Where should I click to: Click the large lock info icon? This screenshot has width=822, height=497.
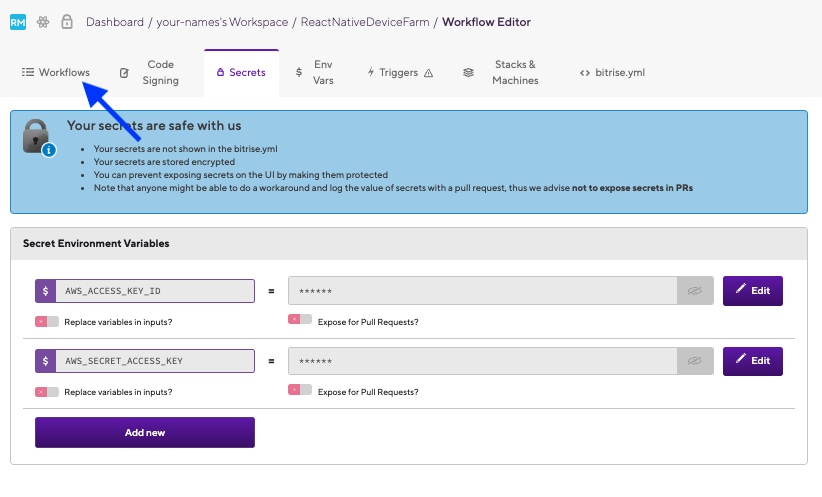[x=37, y=137]
